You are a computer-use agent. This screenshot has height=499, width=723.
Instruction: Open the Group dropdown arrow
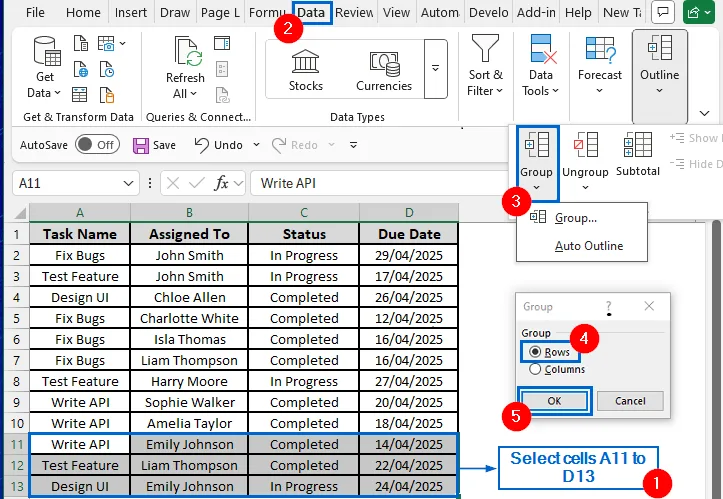tap(536, 187)
